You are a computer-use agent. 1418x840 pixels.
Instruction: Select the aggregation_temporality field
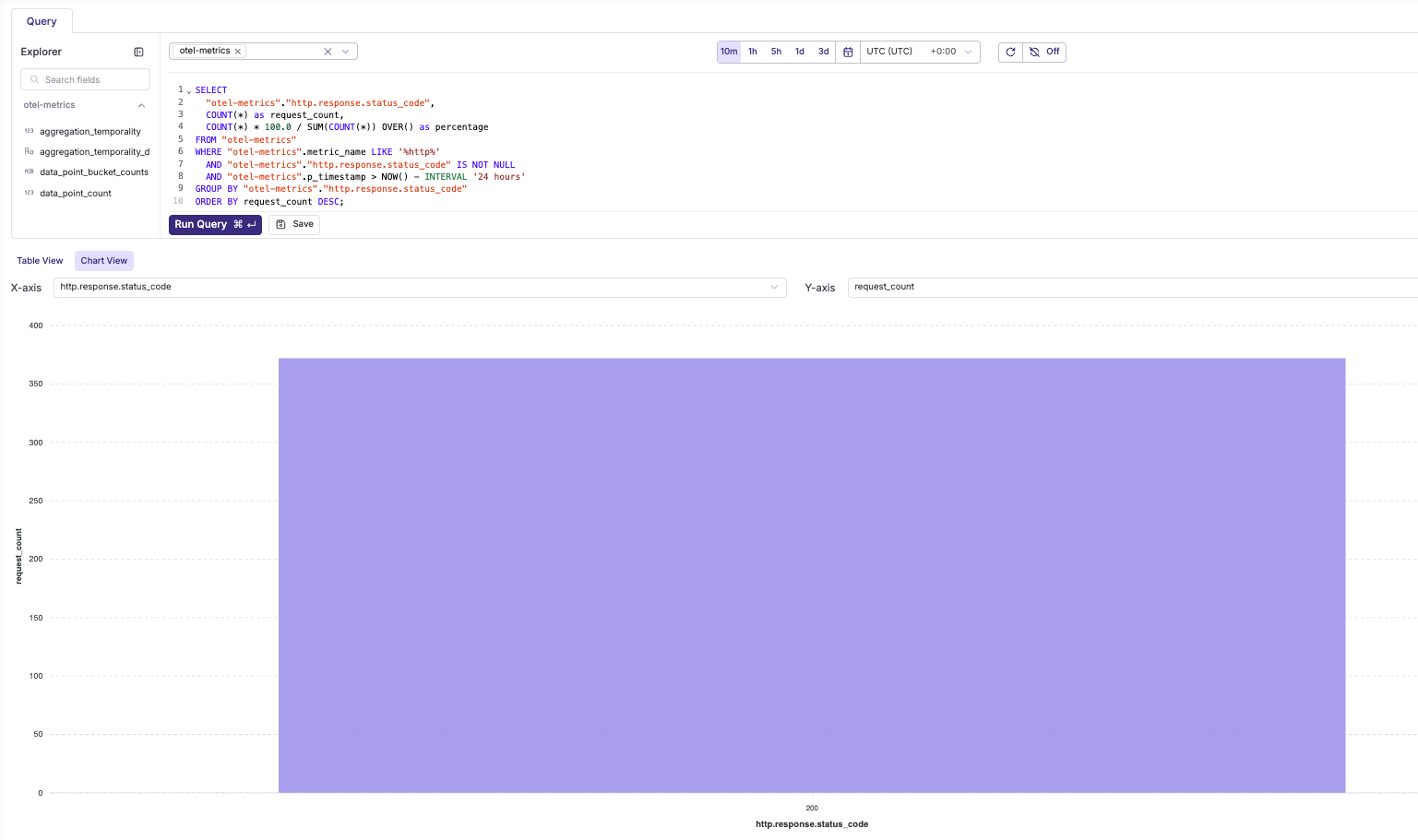click(90, 132)
